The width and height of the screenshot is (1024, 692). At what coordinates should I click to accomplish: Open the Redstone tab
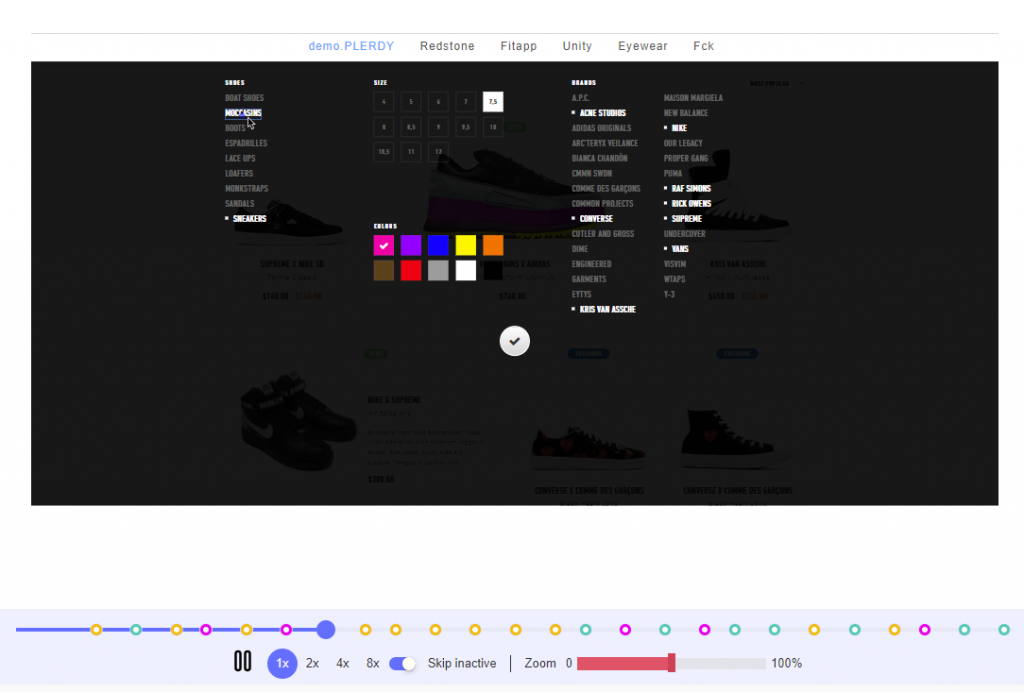point(447,46)
